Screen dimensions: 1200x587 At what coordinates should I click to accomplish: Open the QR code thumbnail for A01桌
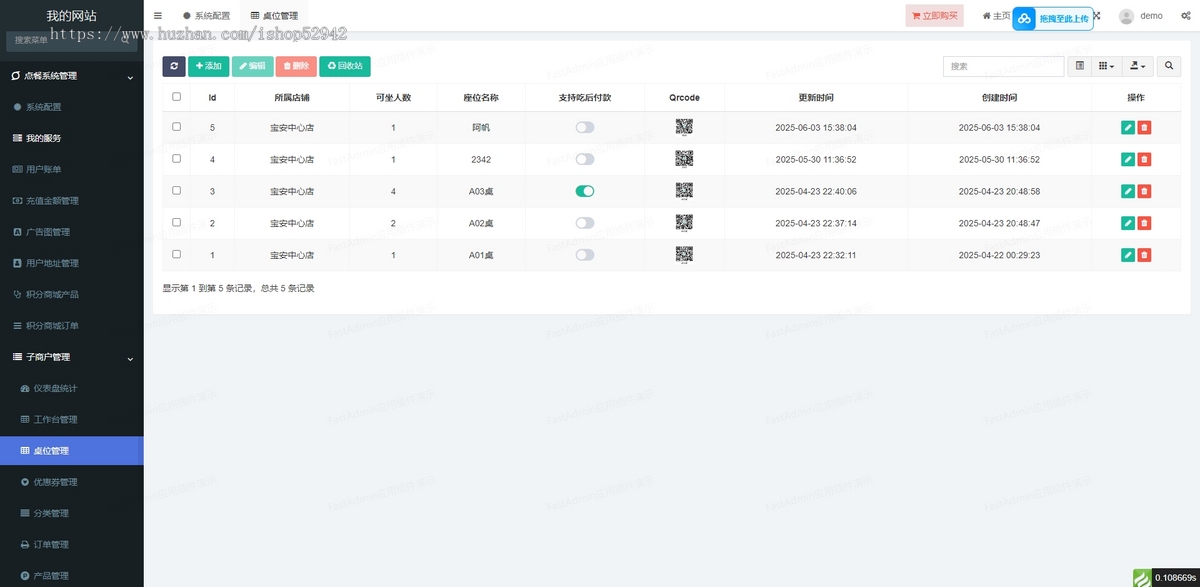tap(684, 255)
